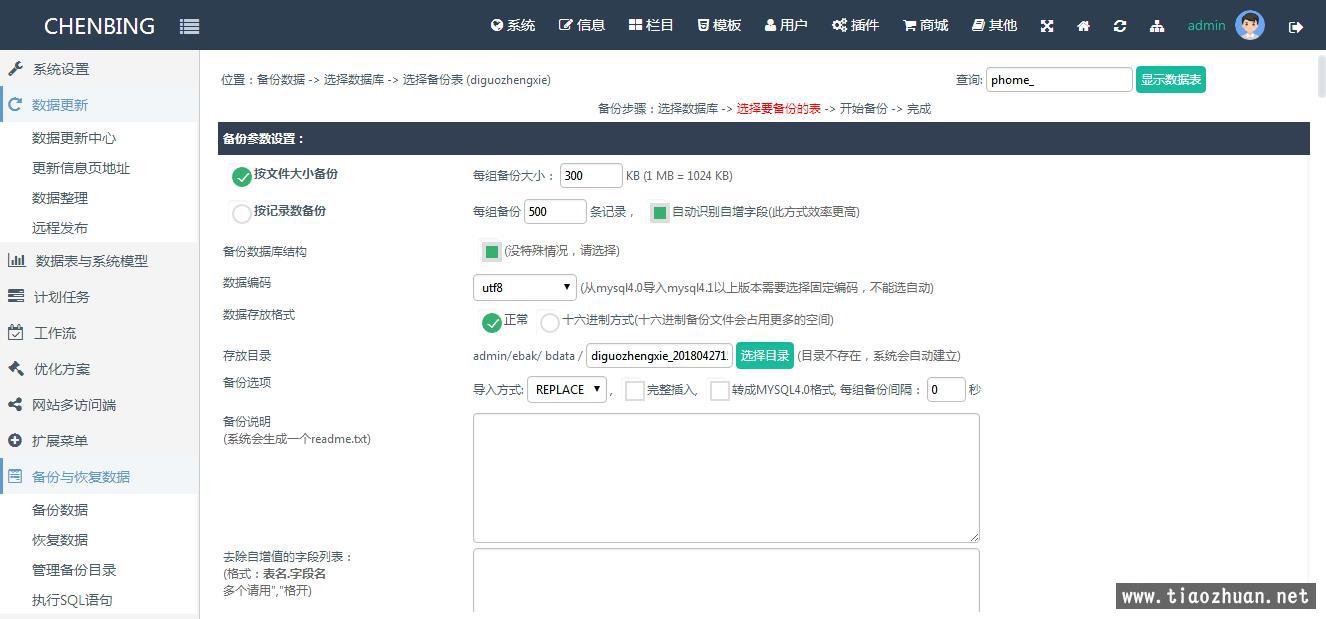Click the 每组备份大小 input field
Image resolution: width=1326 pixels, height=619 pixels.
pyautogui.click(x=591, y=176)
